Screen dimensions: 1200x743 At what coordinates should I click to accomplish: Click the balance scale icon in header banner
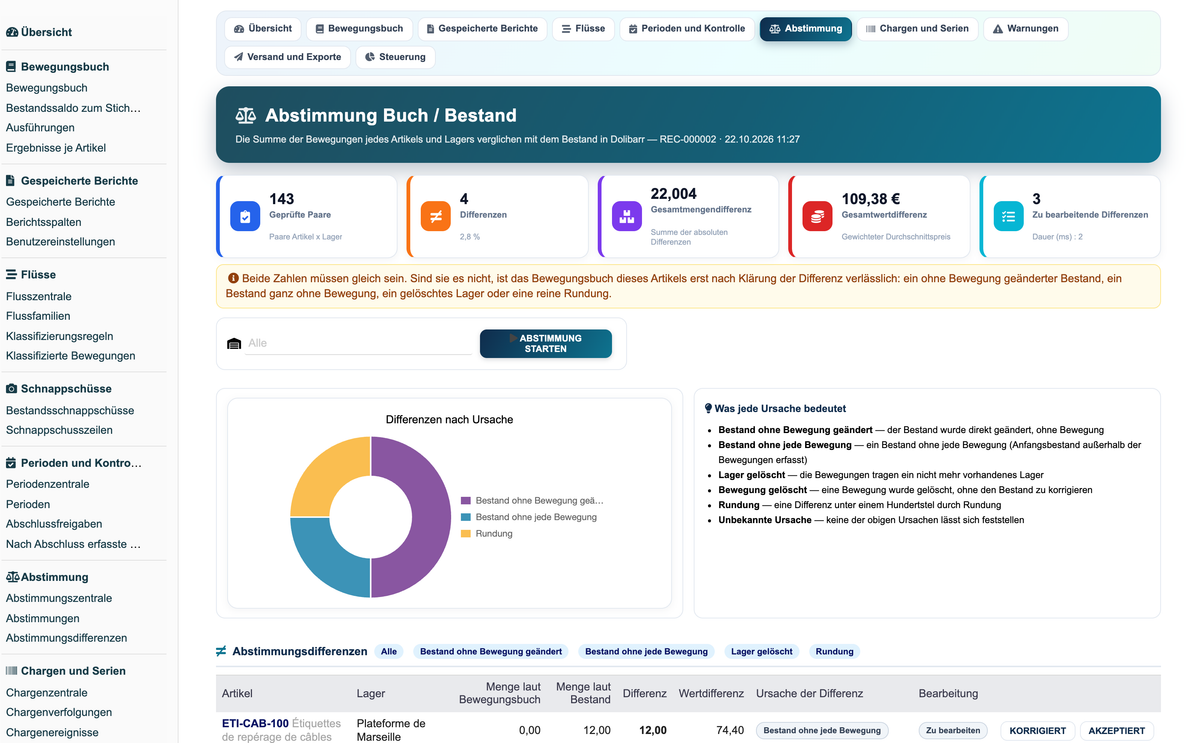(246, 116)
